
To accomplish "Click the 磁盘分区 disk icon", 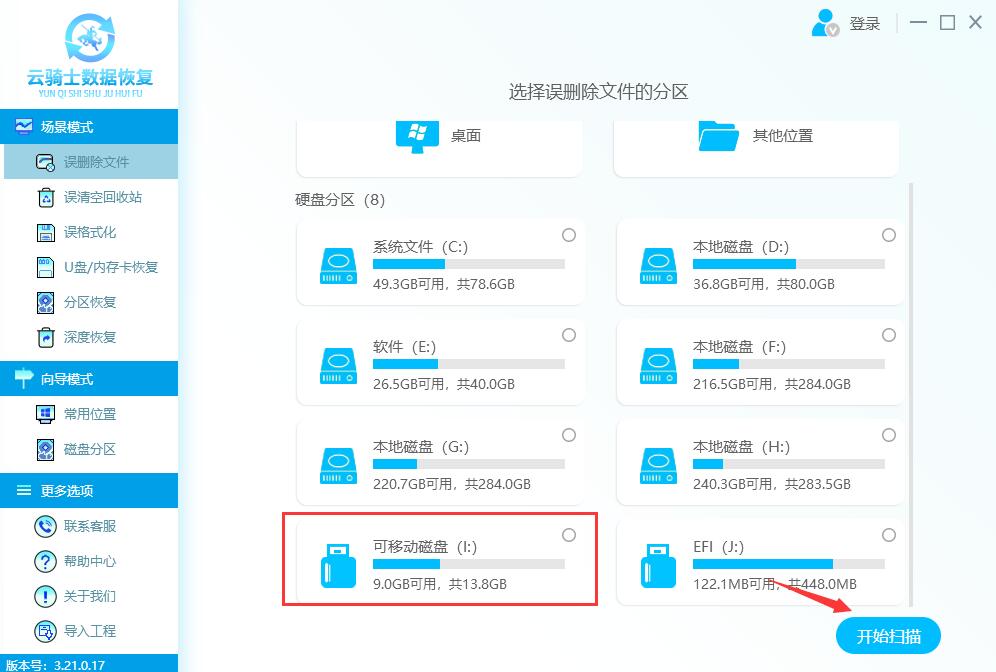I will click(x=46, y=449).
